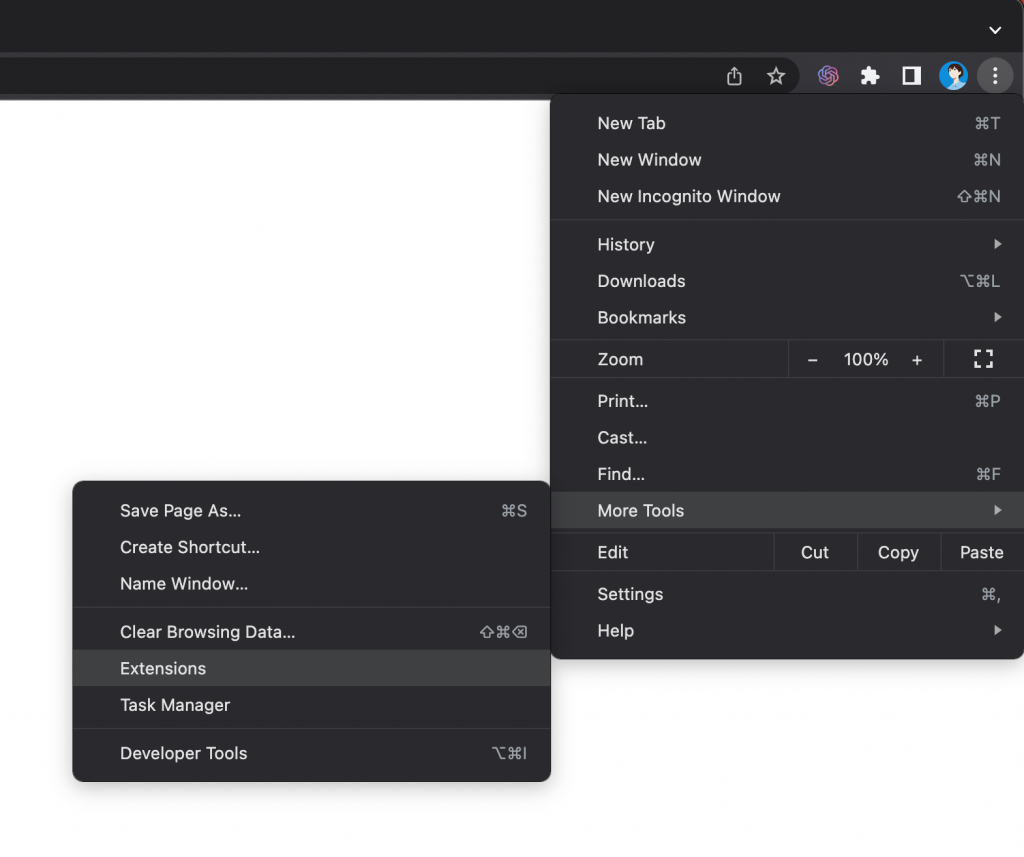Bookmark this tab with star icon
This screenshot has width=1024, height=857.
tap(776, 76)
